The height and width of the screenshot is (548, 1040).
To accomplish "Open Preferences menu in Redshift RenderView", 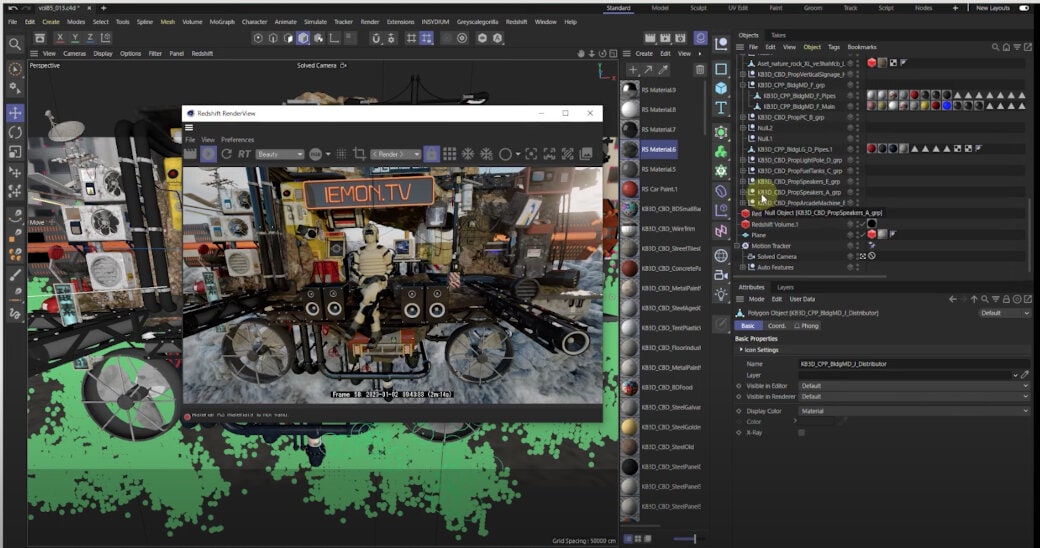I will (x=237, y=140).
